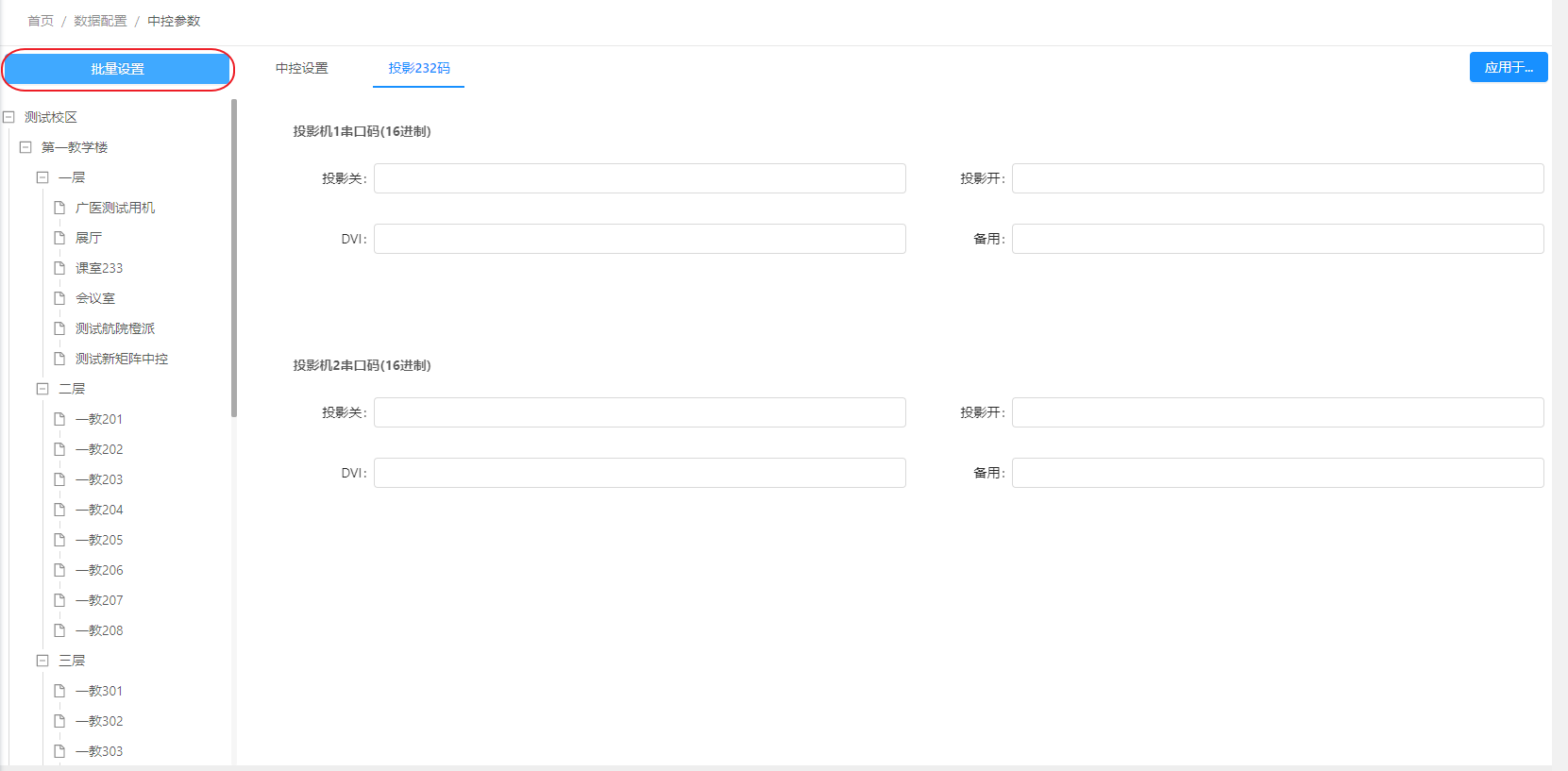1568x771 pixels.
Task: Click the file icon beside 测试航院橙派
Action: pyautogui.click(x=59, y=328)
